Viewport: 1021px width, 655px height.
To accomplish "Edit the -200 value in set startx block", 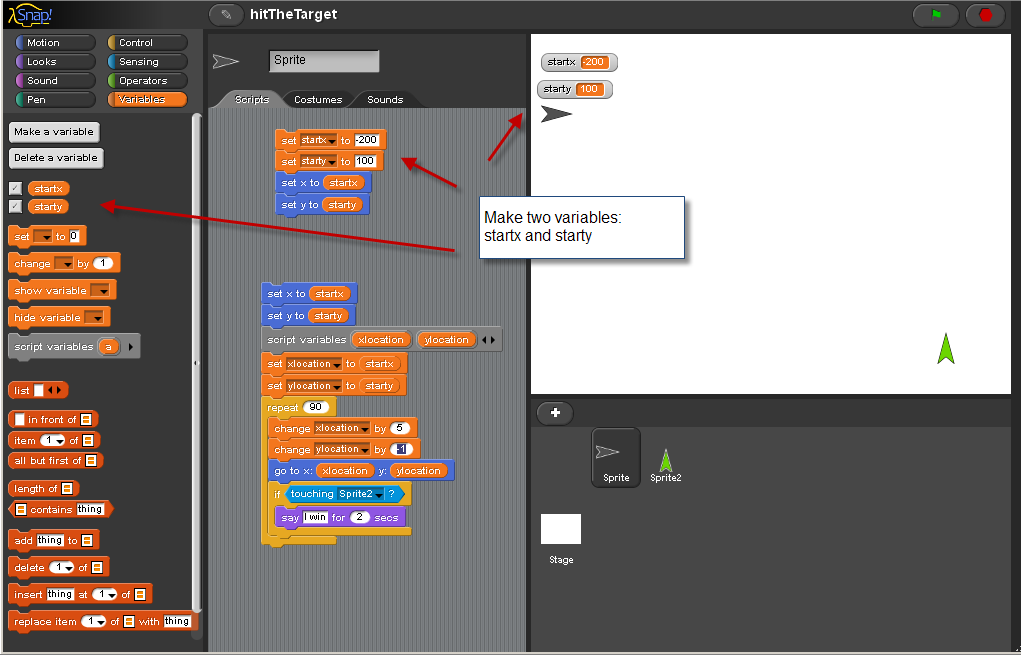I will pyautogui.click(x=366, y=140).
